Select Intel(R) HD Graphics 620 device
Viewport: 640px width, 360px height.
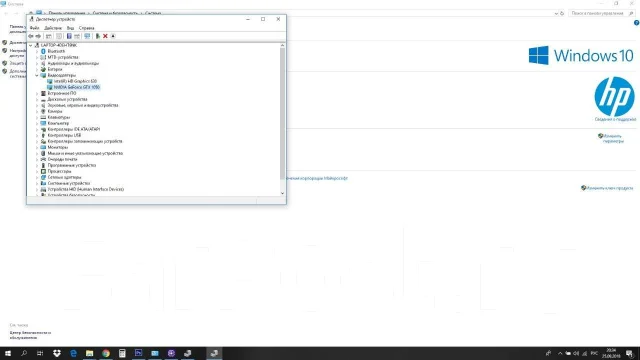[76, 81]
